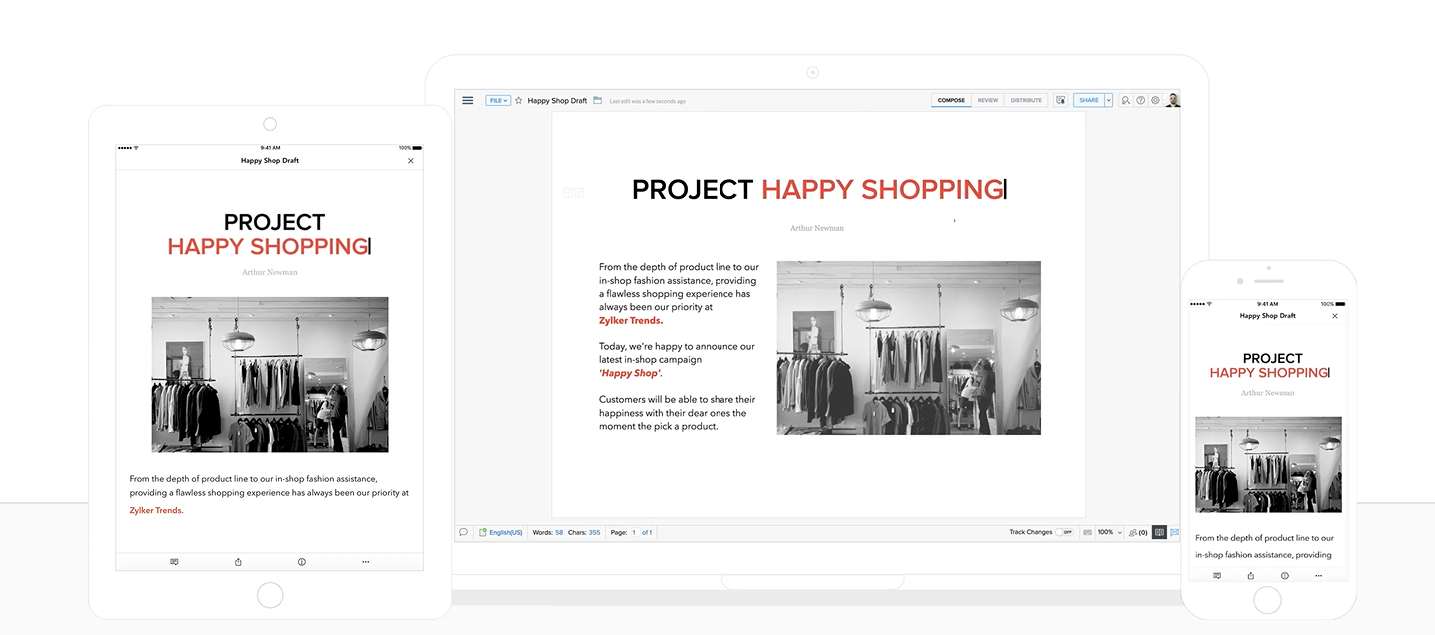The image size is (1435, 635).
Task: Click the collaborators (0) icon
Action: [x=1138, y=532]
